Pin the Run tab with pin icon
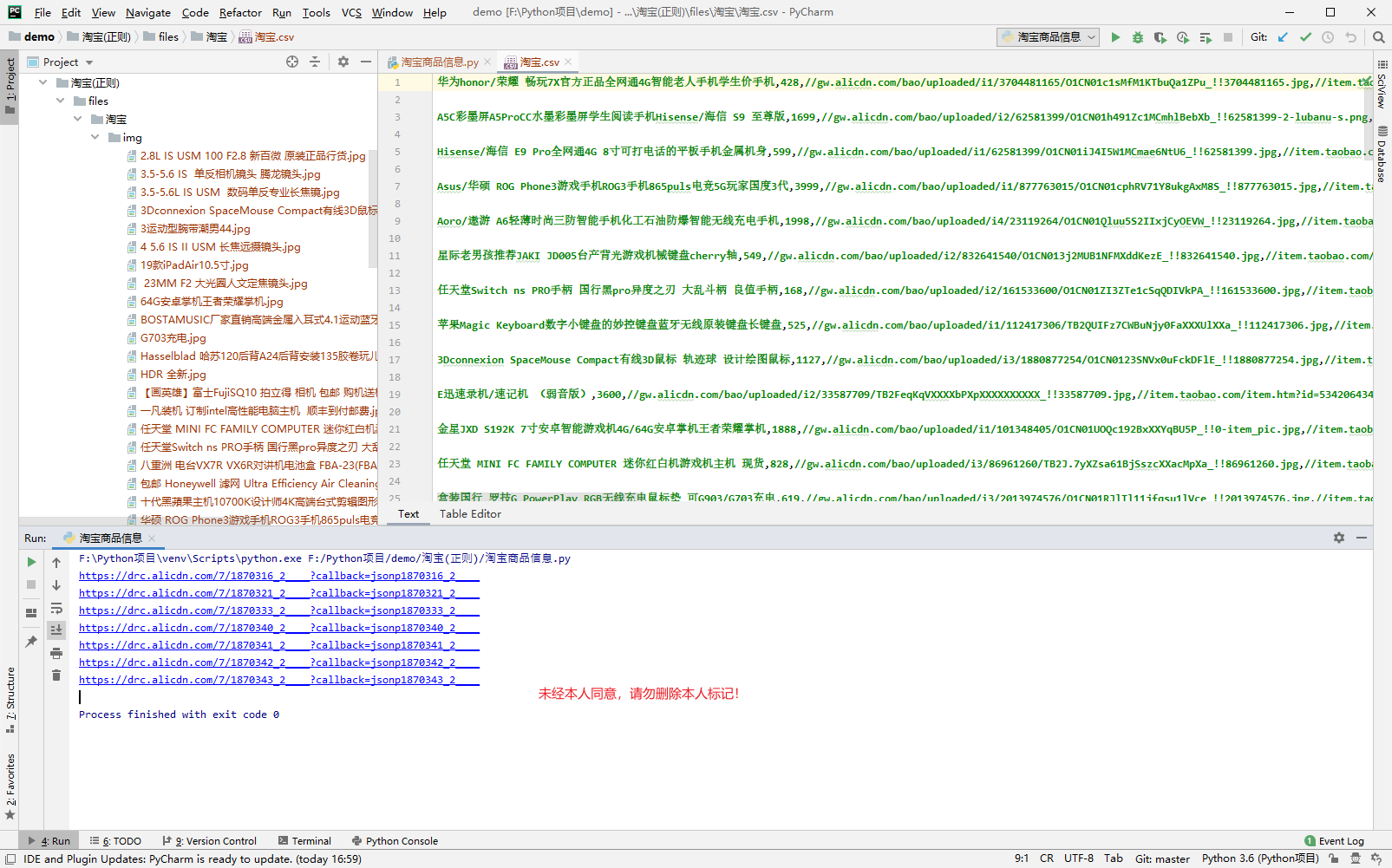1392x868 pixels. [x=31, y=642]
